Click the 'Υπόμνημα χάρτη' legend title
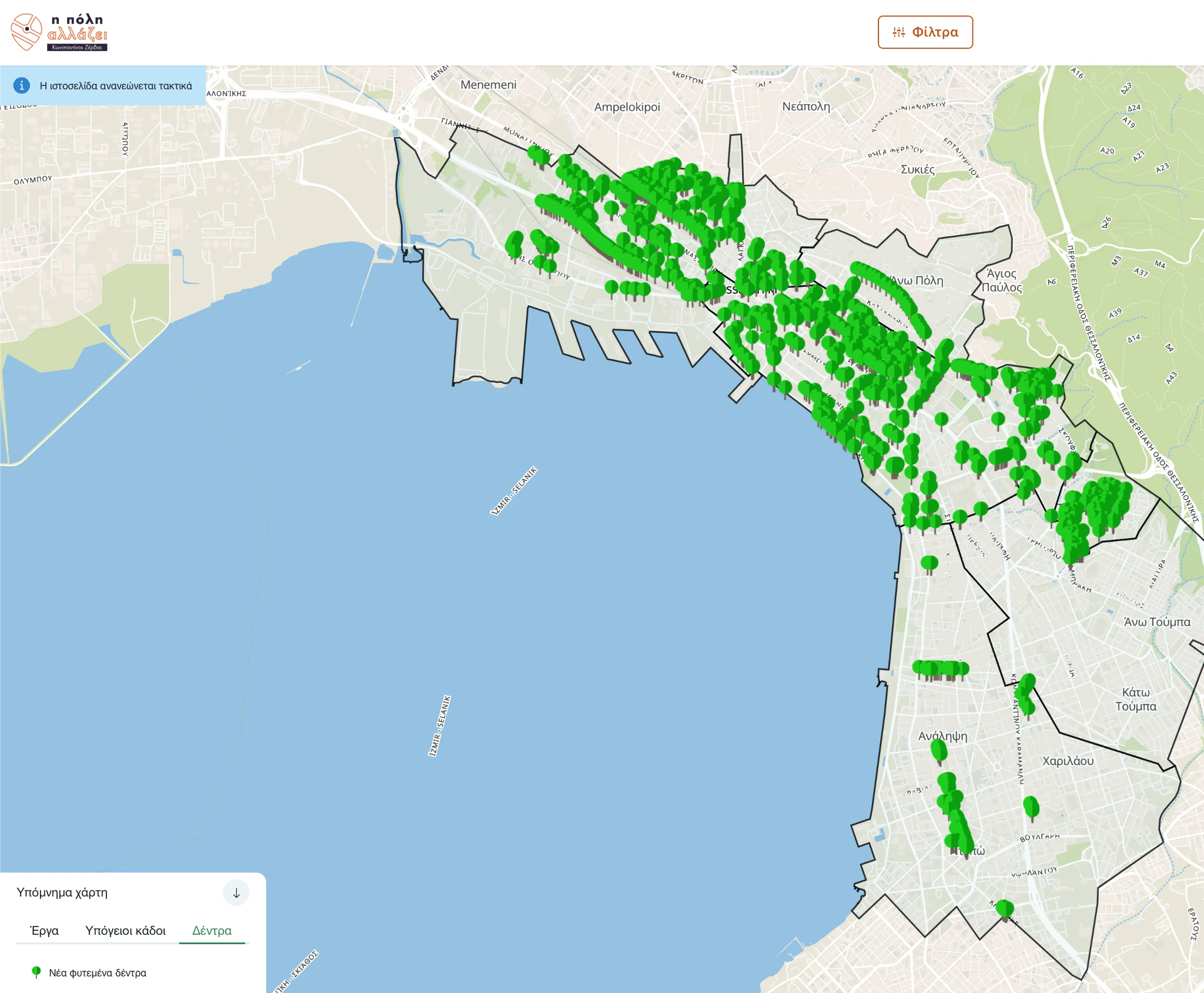 (x=62, y=892)
